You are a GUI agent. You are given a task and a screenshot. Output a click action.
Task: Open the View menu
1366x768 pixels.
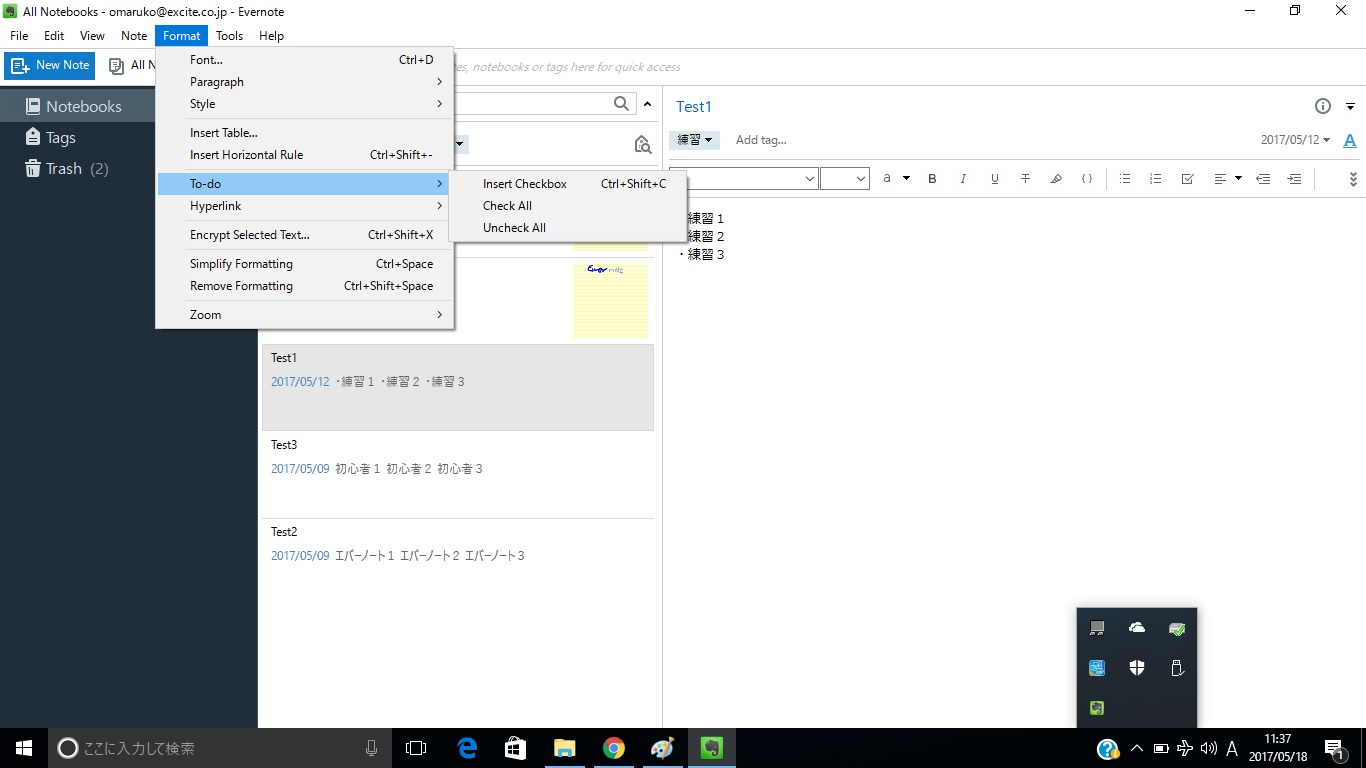[92, 36]
